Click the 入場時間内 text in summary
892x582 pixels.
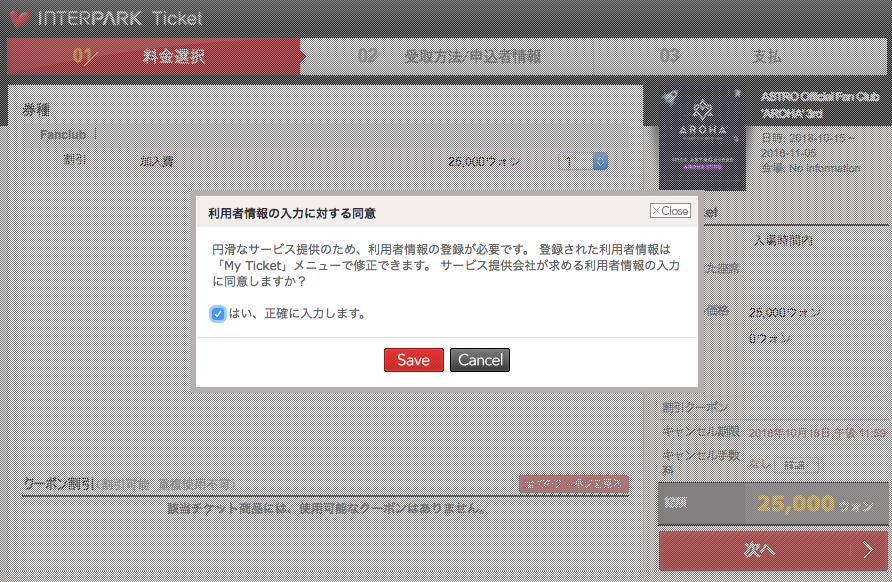[x=783, y=241]
